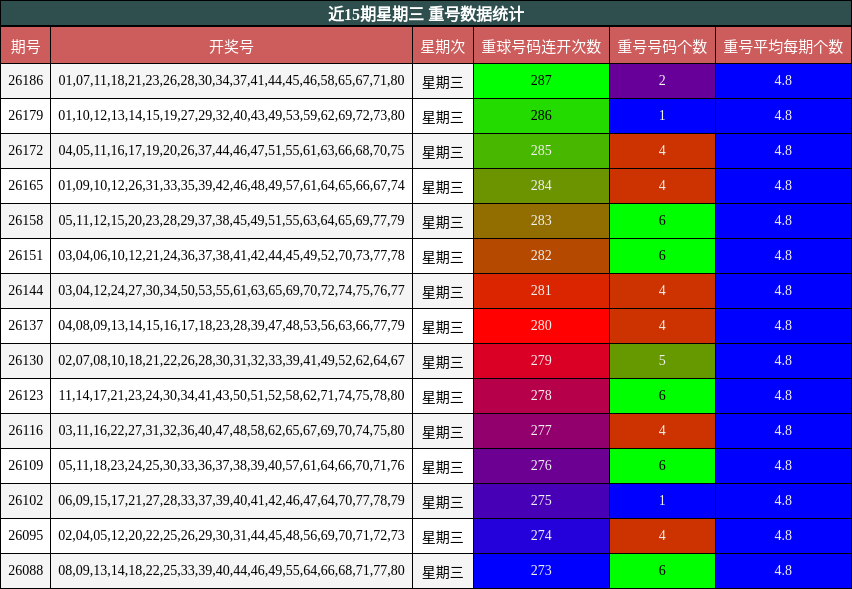Screen dimensions: 852x589
Task: Click the draw numbers for issue 26116
Action: click(231, 430)
